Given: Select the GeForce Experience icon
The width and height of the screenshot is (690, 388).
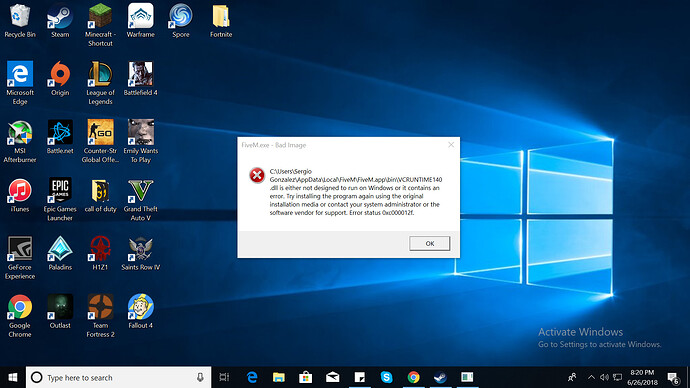Looking at the screenshot, I should click(20, 258).
